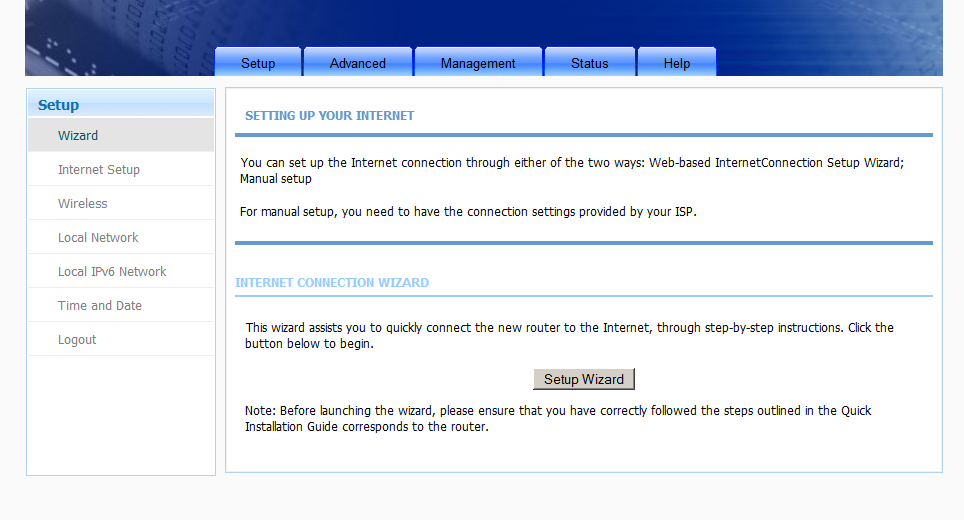
Task: Select Wizard in the Setup sidebar
Action: [78, 136]
